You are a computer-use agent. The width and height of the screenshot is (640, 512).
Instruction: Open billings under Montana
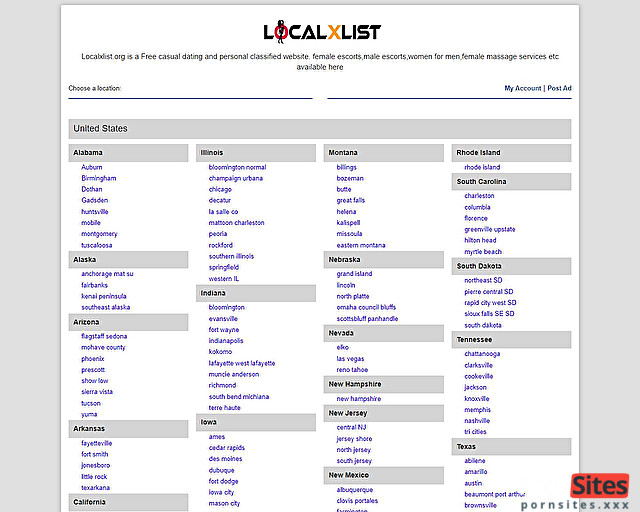coord(347,167)
